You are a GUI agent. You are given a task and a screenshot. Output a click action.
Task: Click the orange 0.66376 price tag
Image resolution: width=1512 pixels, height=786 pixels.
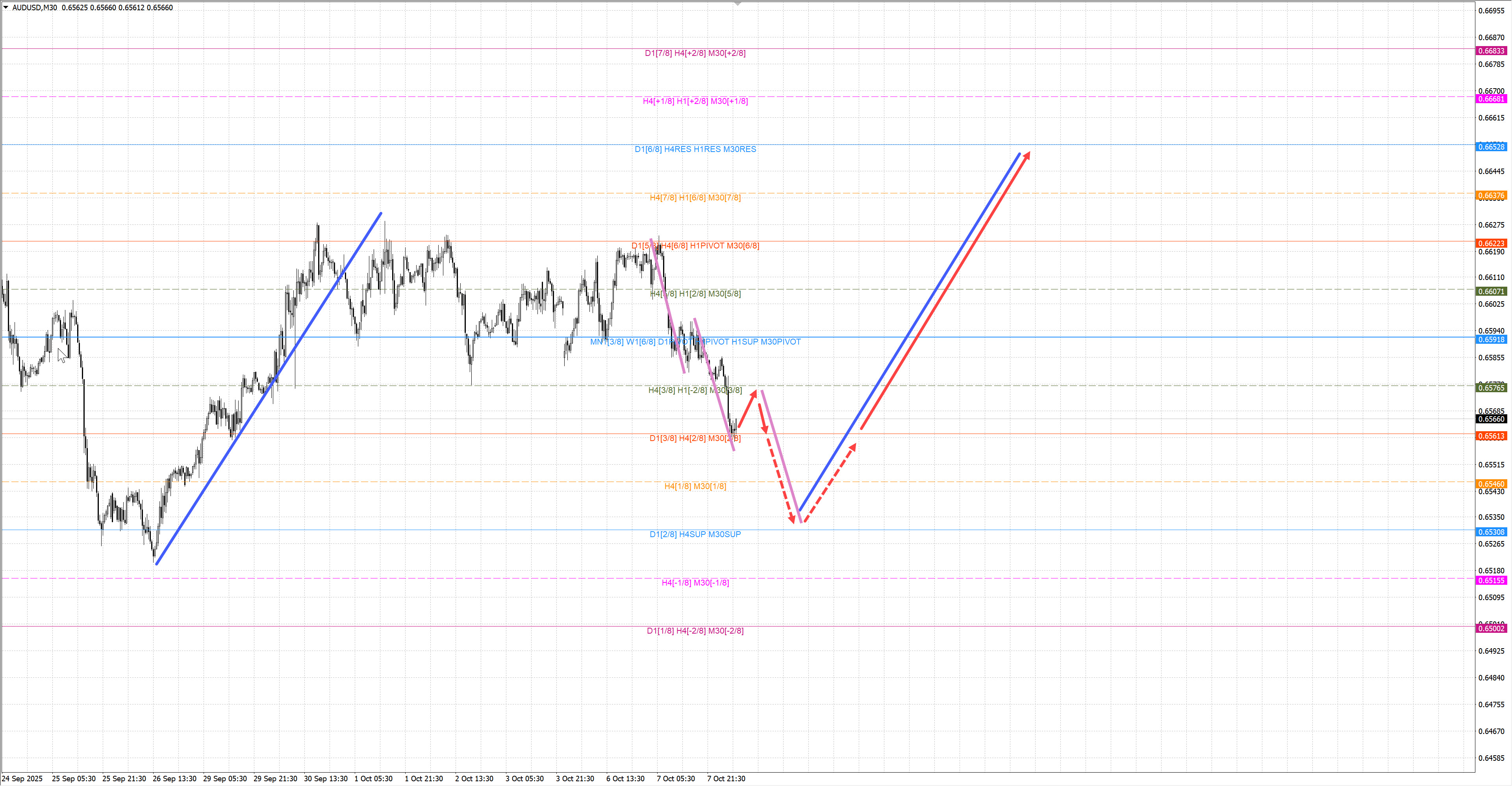[x=1491, y=195]
